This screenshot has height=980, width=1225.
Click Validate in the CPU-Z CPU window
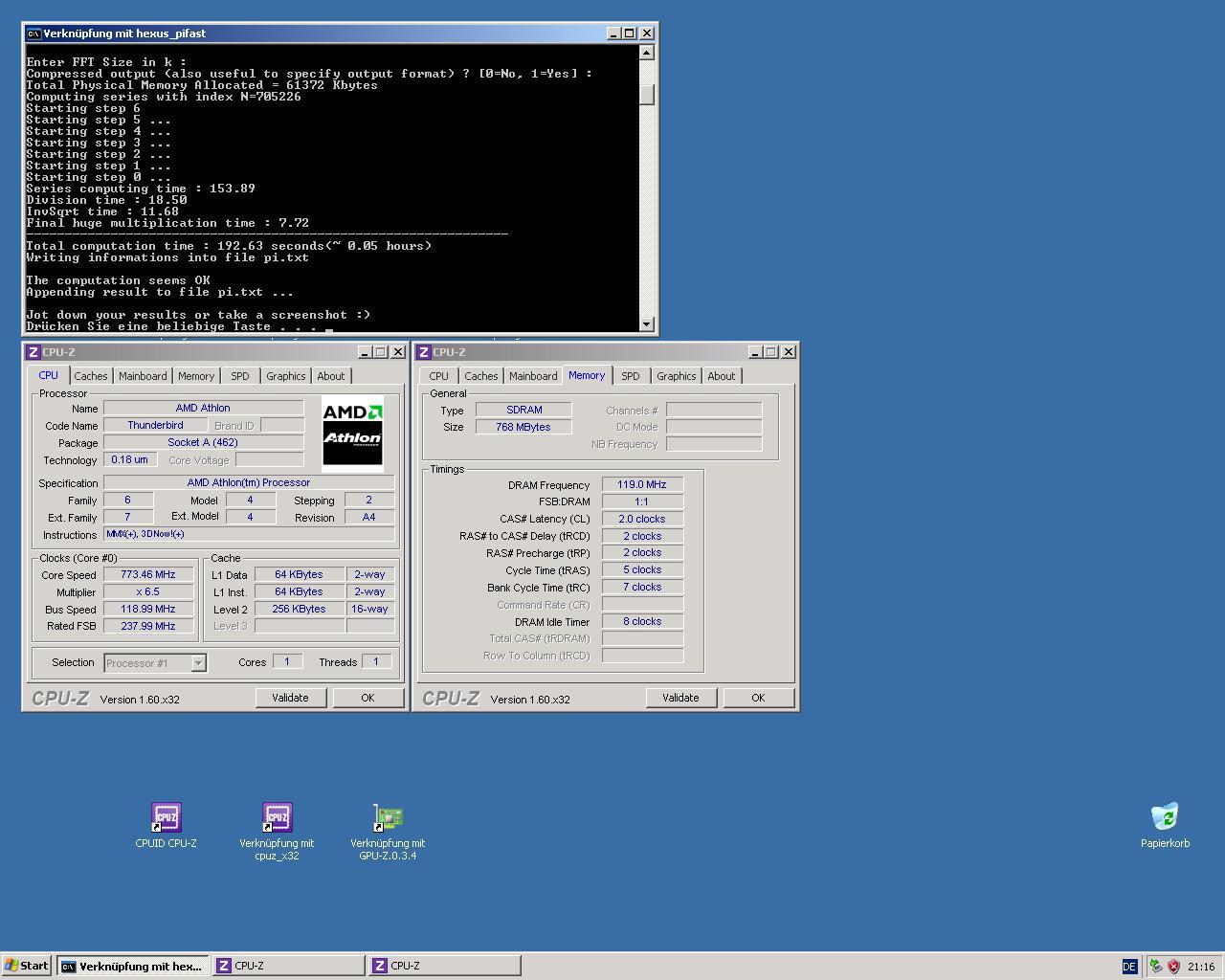point(290,698)
